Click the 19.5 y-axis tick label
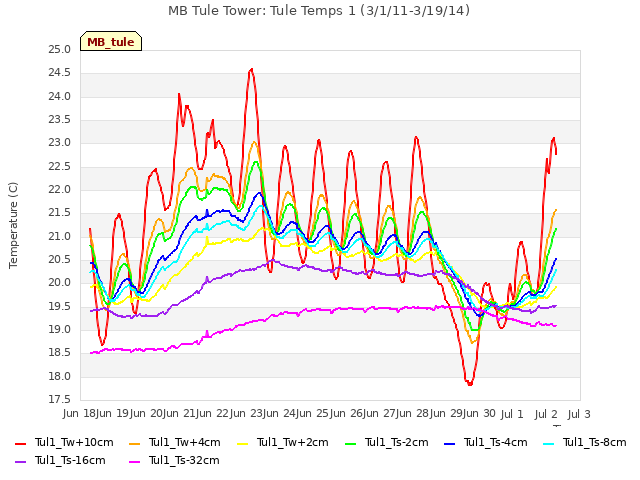This screenshot has width=640, height=480. pos(60,307)
